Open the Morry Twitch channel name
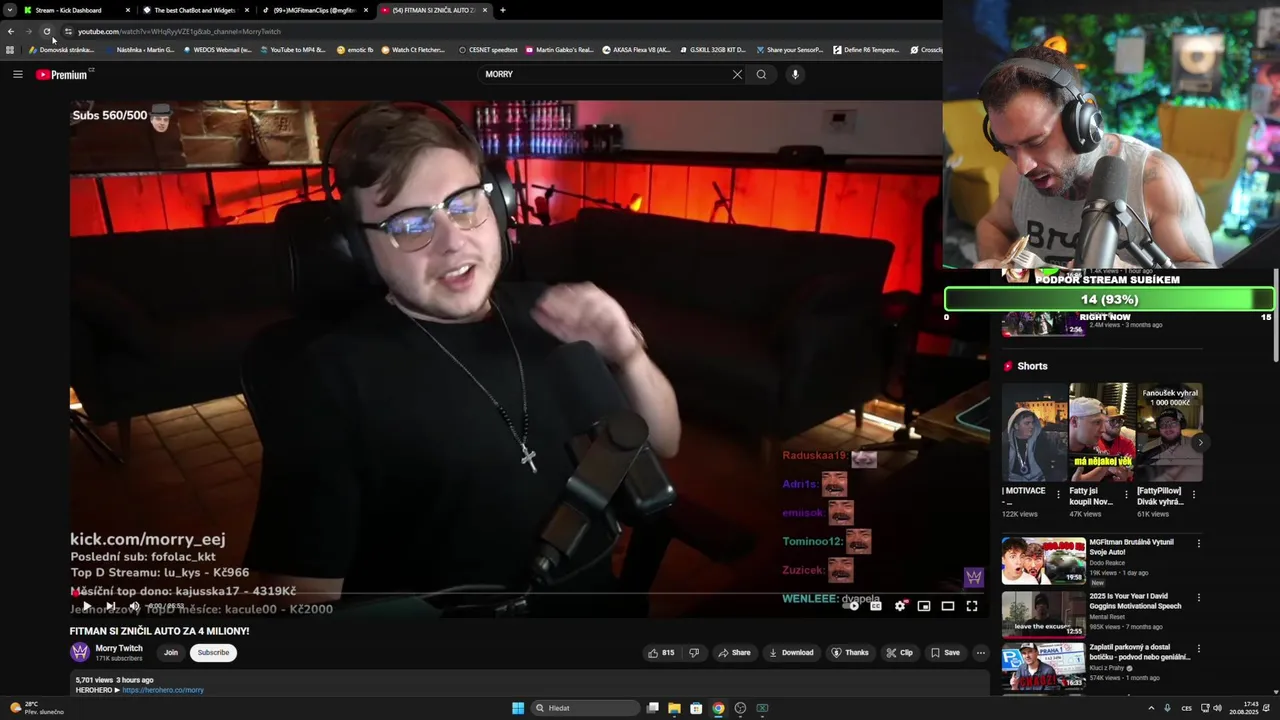 (119, 648)
